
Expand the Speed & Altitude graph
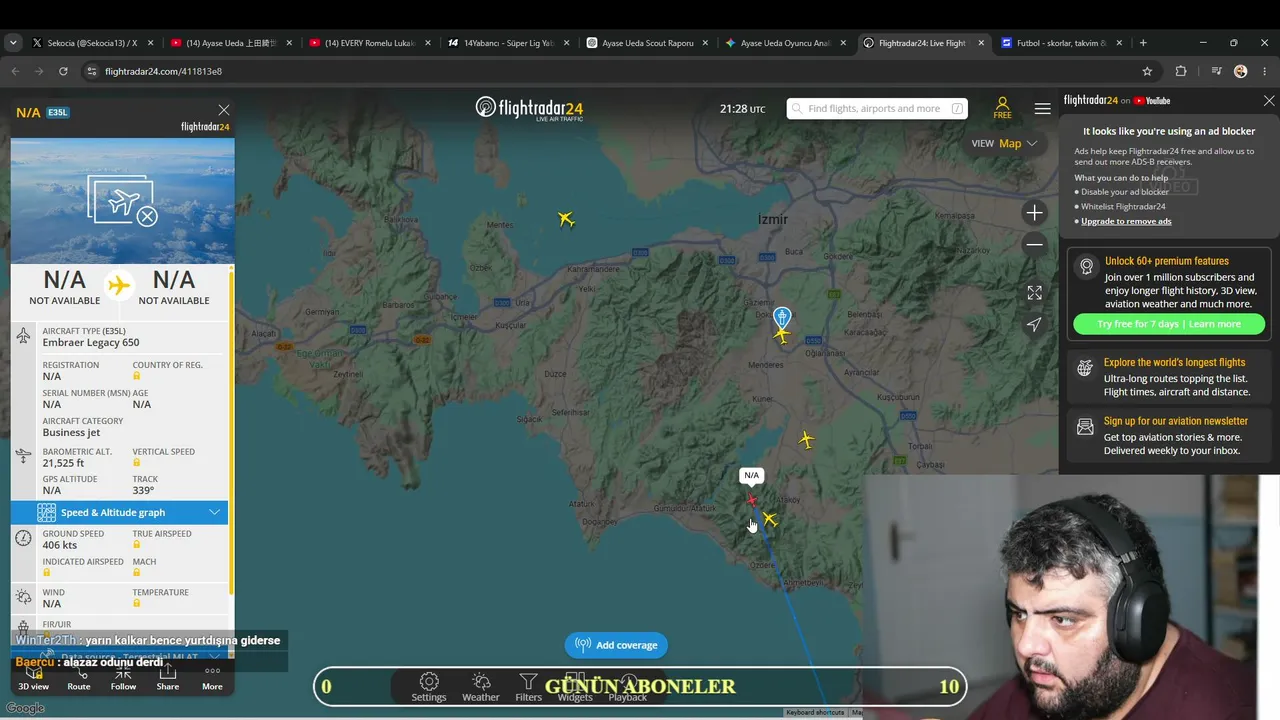[120, 513]
